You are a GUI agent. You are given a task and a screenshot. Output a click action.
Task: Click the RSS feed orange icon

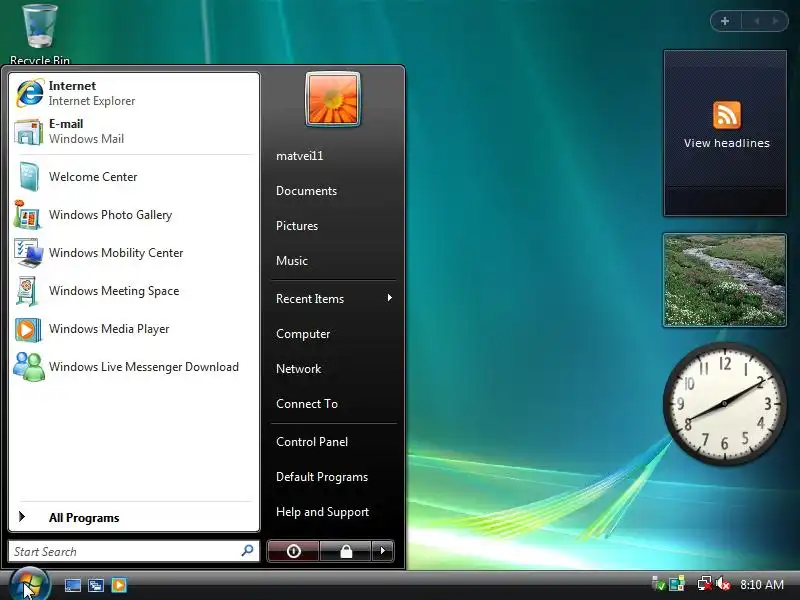click(727, 115)
